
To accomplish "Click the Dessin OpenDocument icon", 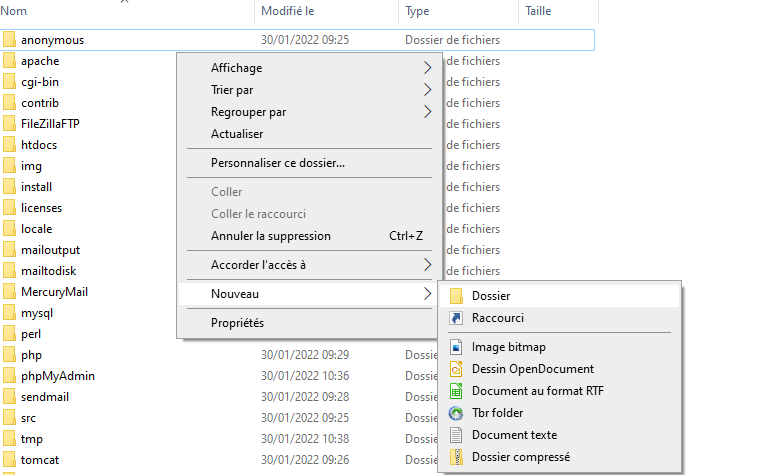I will coord(456,369).
